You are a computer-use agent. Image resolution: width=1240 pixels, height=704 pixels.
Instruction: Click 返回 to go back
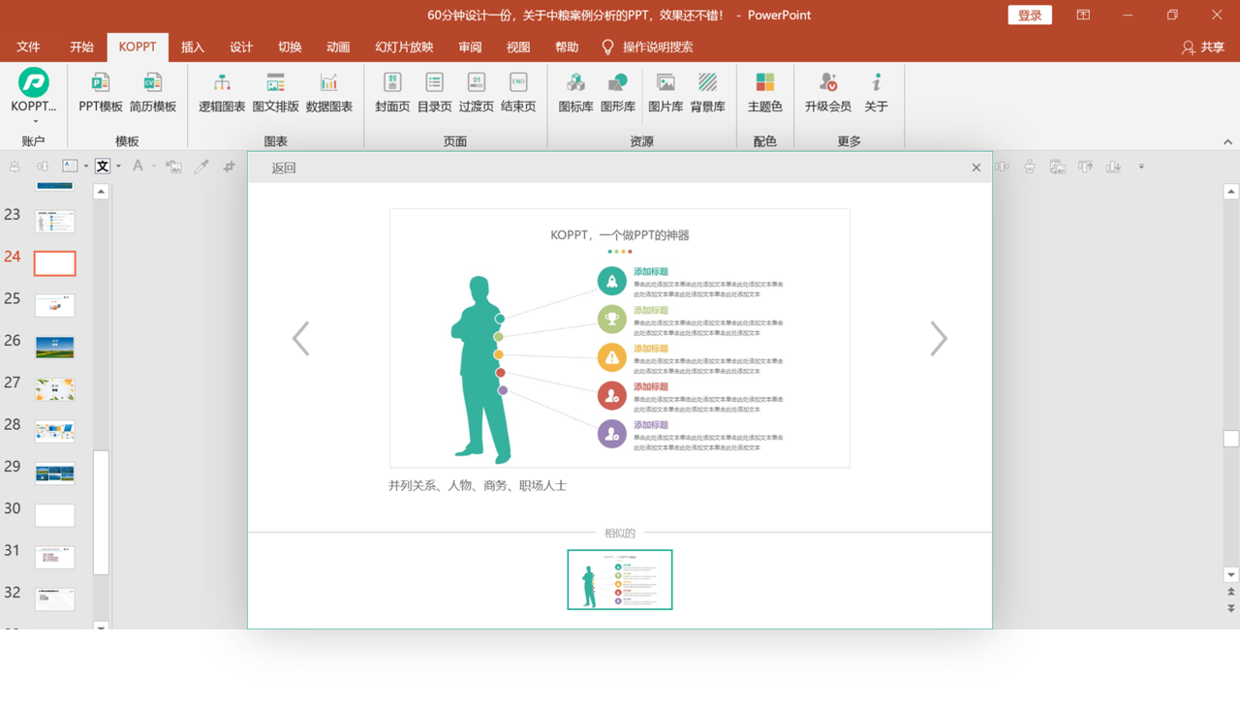284,168
